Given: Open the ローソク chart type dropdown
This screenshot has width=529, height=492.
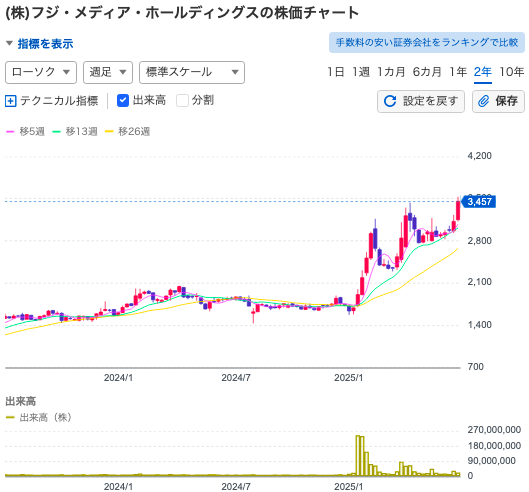Looking at the screenshot, I should point(41,72).
